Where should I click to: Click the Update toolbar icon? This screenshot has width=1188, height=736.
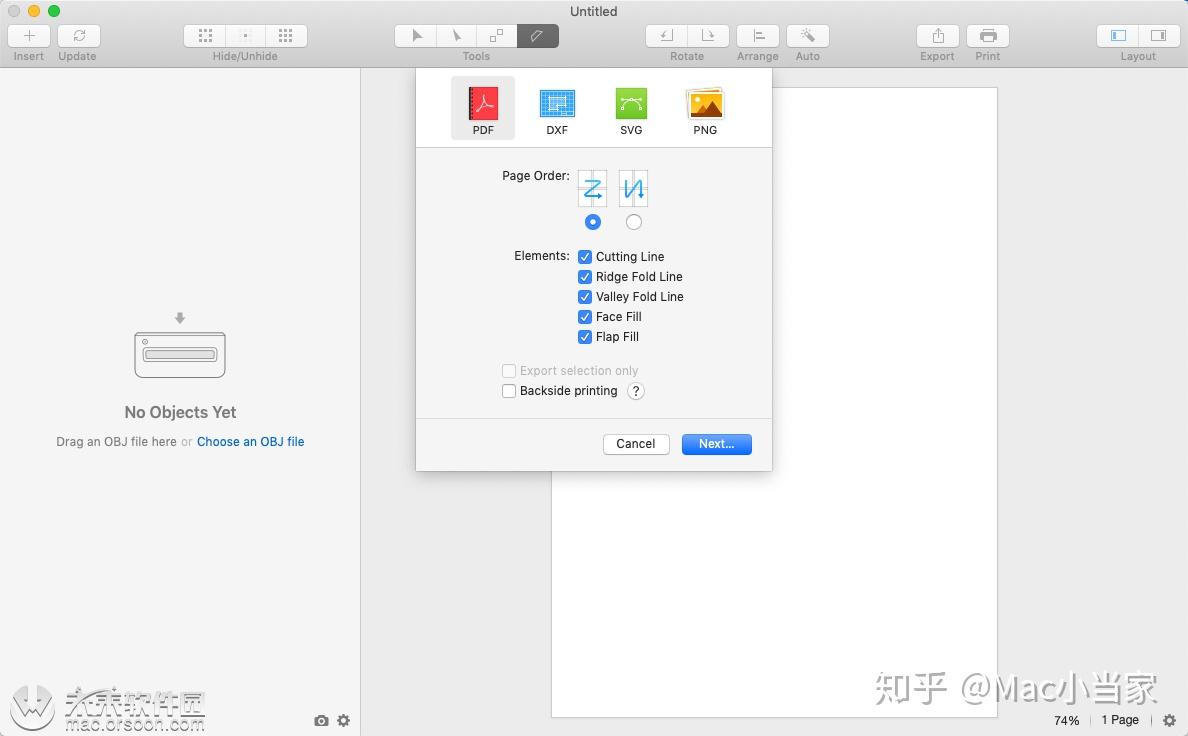[77, 35]
